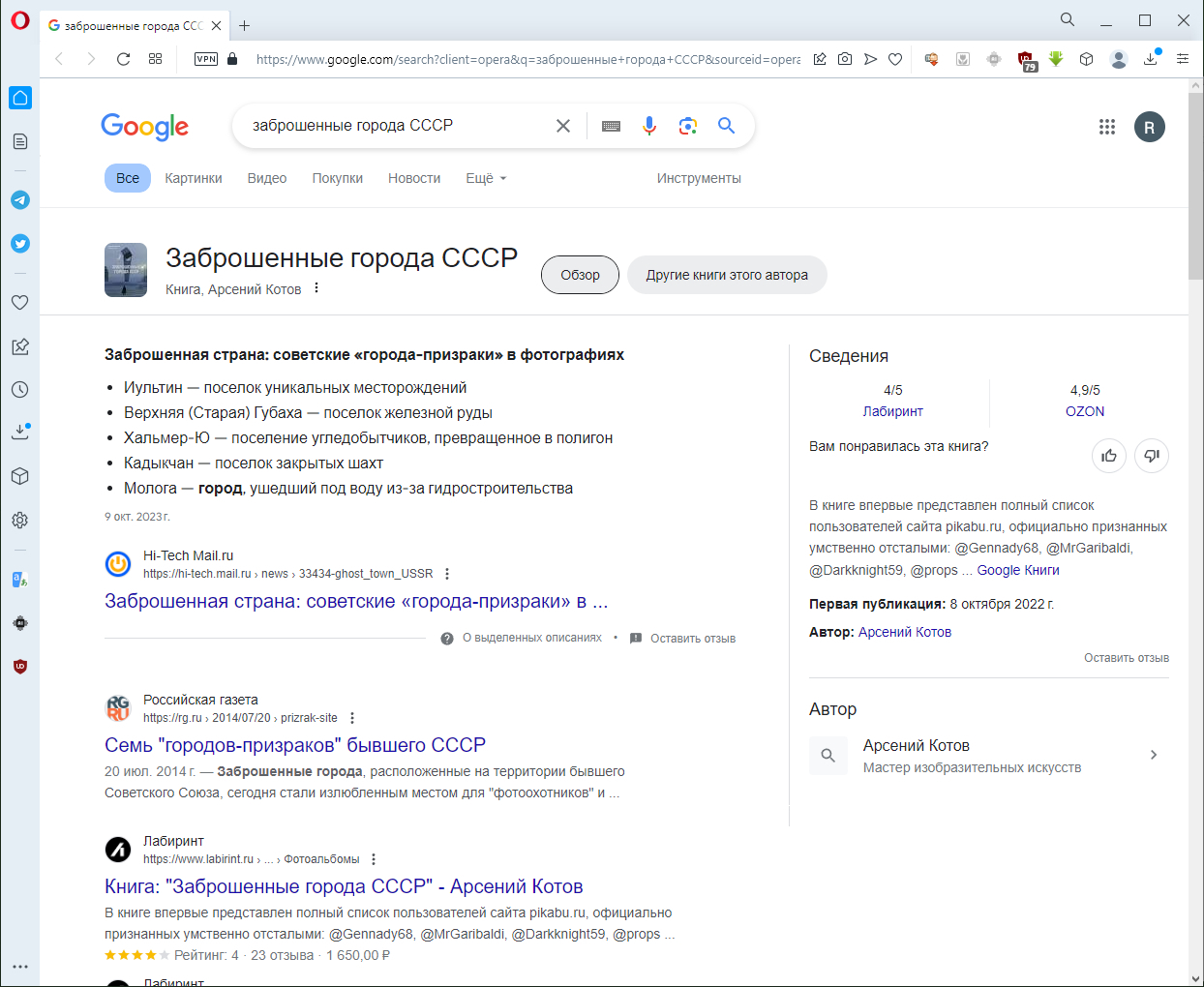This screenshot has height=987, width=1204.
Task: Clear the Google search query
Action: coord(563,126)
